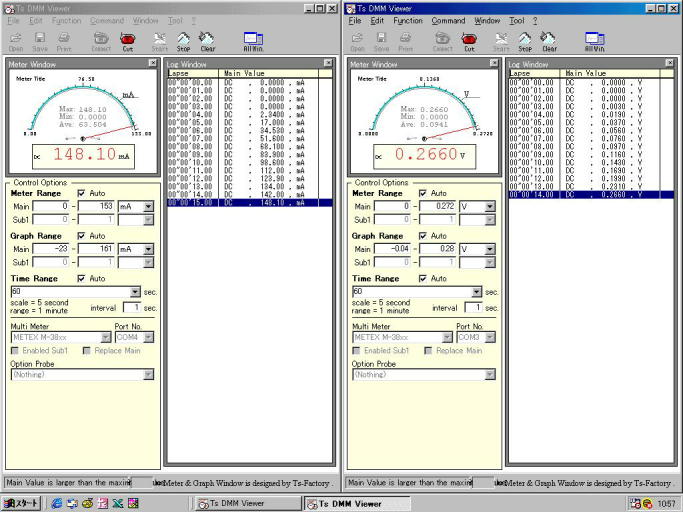683x512 pixels.
Task: Open File menu in right DMM Viewer
Action: point(355,20)
